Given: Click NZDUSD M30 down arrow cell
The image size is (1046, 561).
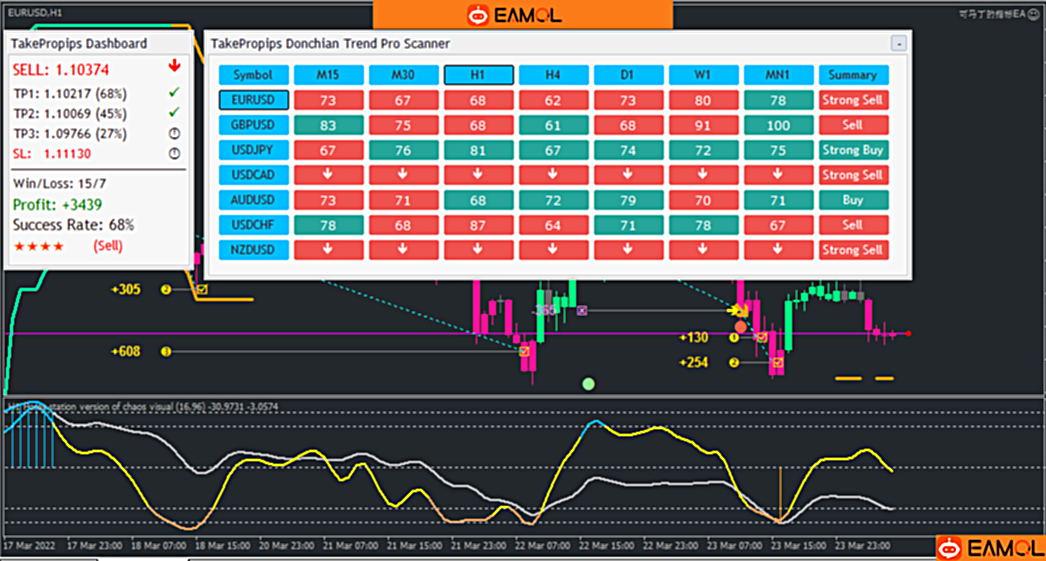Looking at the screenshot, I should pyautogui.click(x=403, y=250).
